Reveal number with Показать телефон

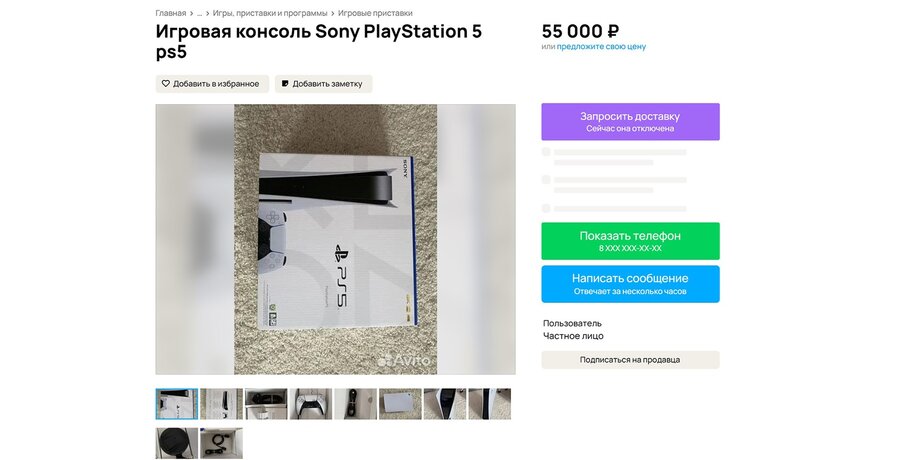point(630,241)
